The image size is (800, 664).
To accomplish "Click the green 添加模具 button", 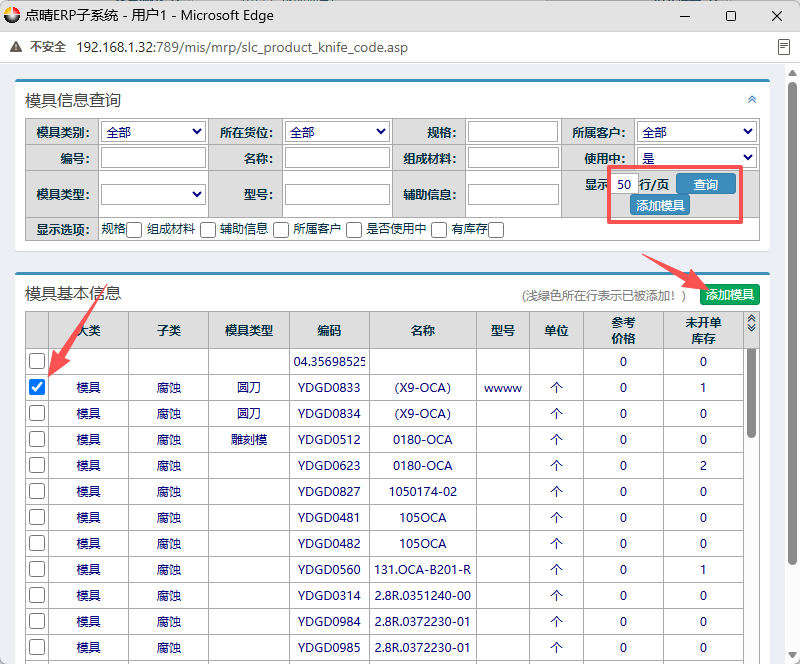I will click(x=730, y=294).
